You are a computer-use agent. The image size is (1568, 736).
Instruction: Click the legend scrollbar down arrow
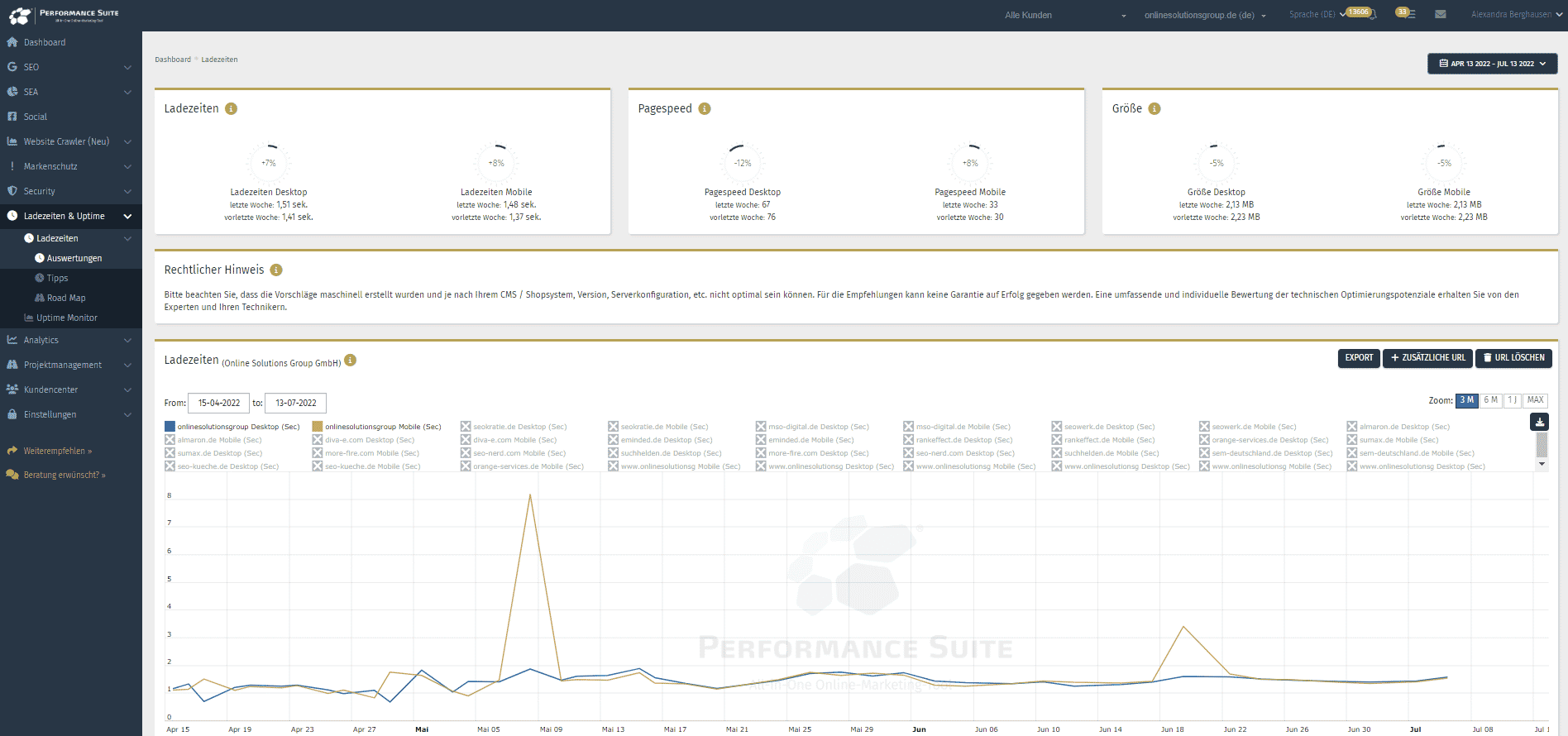(1542, 464)
